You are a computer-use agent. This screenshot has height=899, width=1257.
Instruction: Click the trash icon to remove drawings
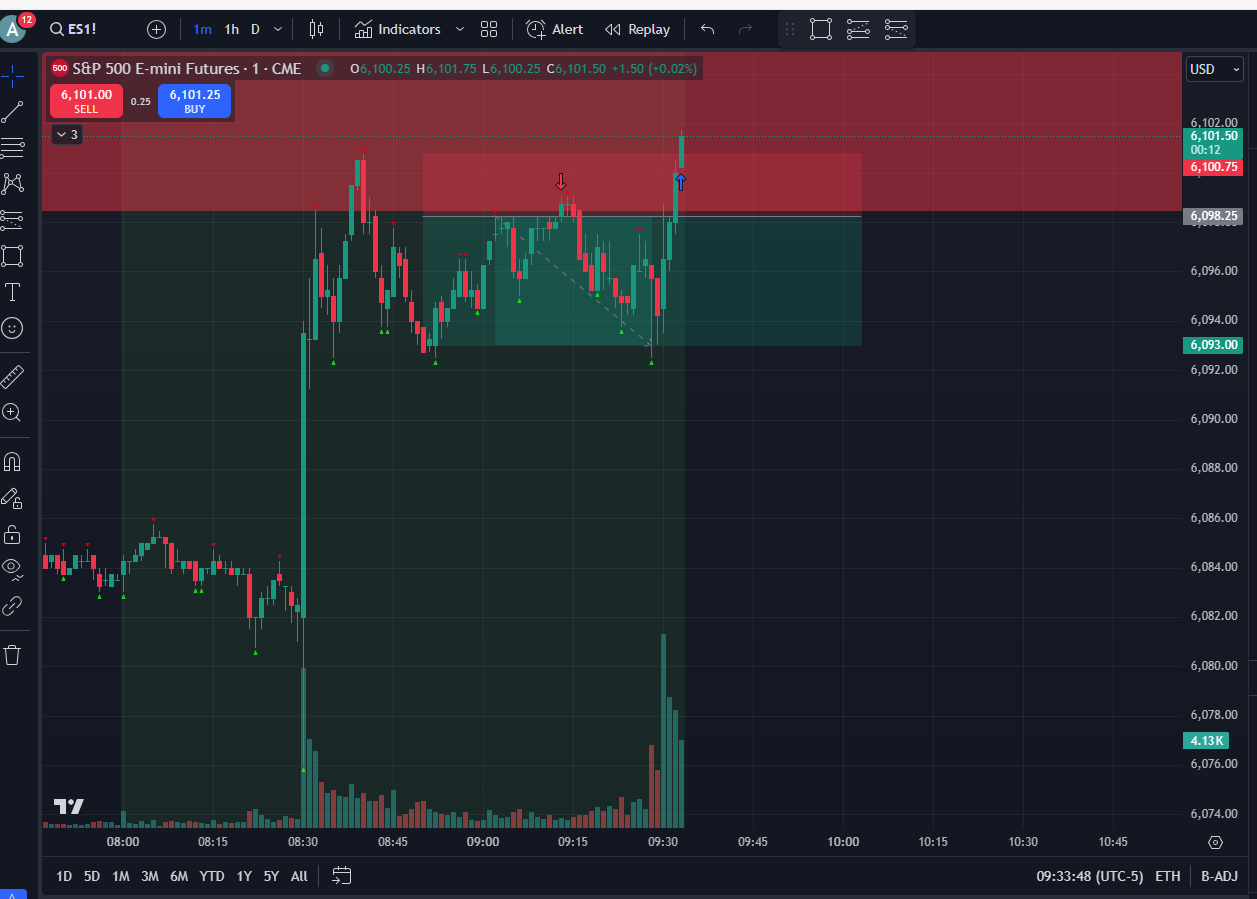[x=12, y=655]
